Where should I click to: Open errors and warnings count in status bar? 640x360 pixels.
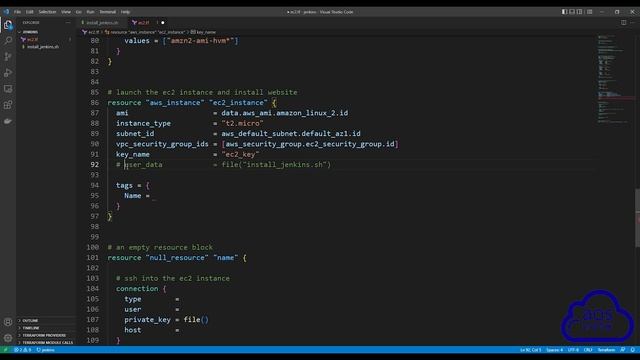[x=22, y=350]
